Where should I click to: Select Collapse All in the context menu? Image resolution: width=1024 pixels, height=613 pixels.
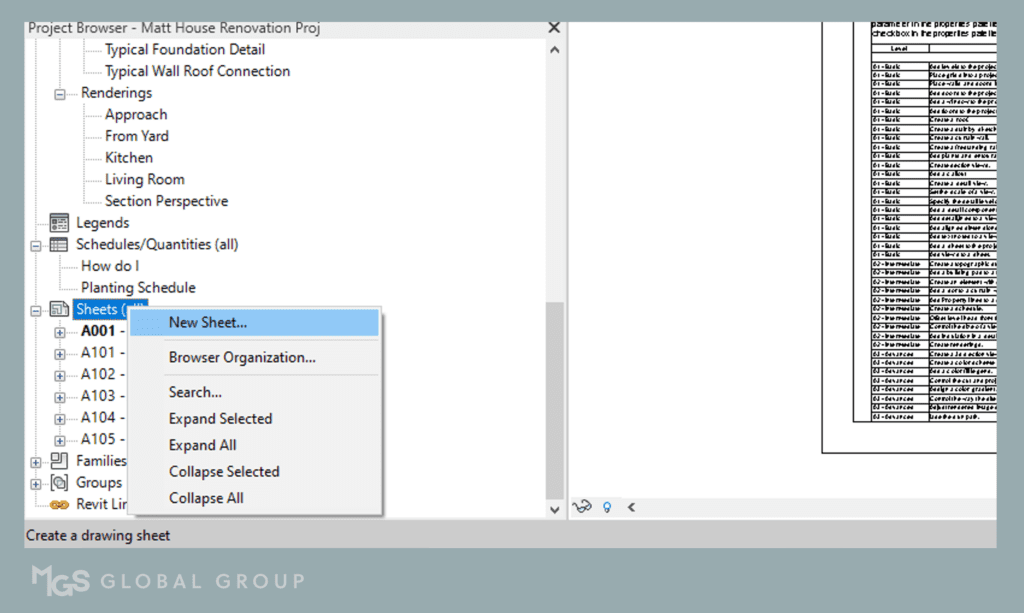[x=206, y=498]
